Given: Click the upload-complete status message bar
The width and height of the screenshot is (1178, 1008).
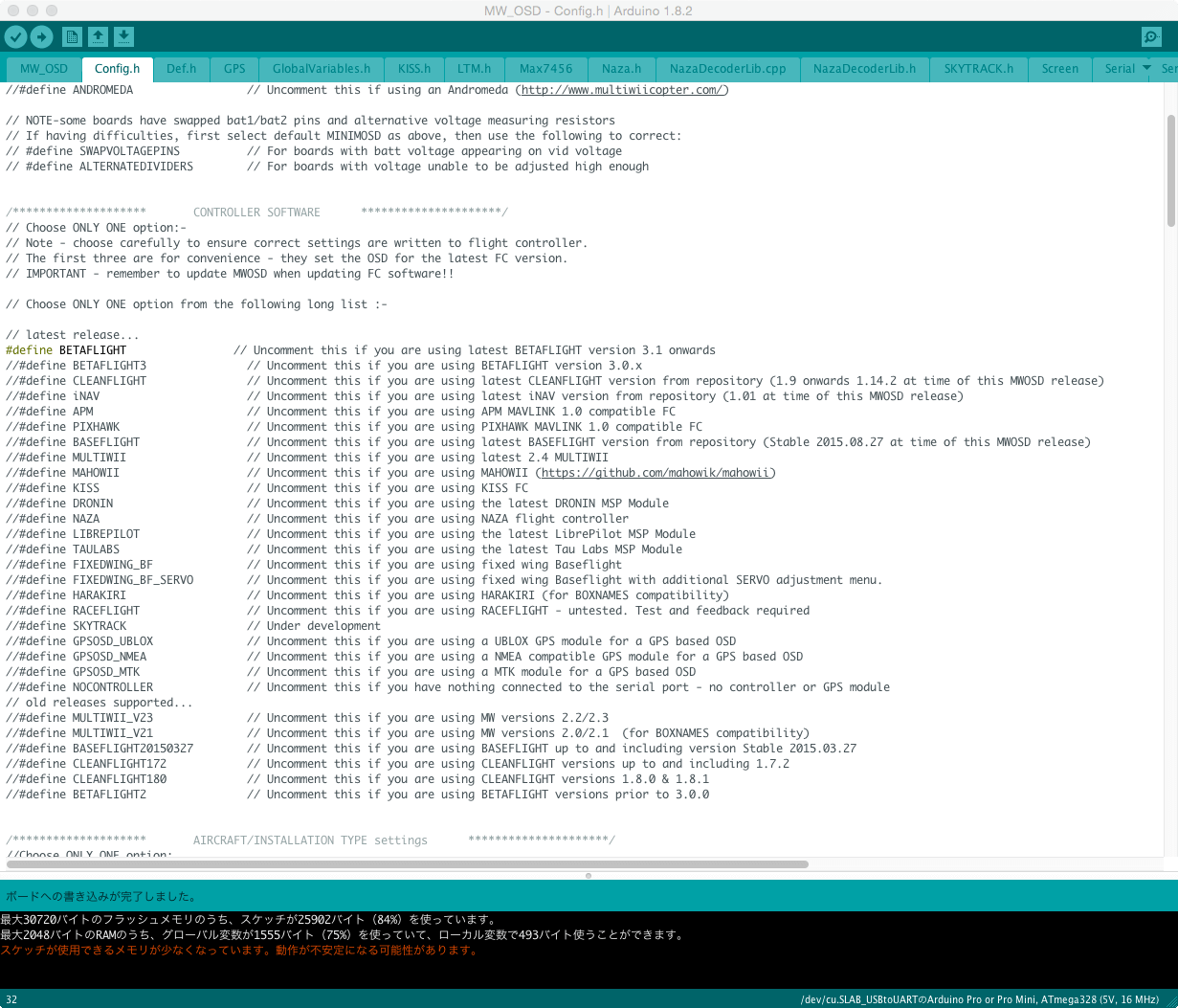Looking at the screenshot, I should coord(589,897).
